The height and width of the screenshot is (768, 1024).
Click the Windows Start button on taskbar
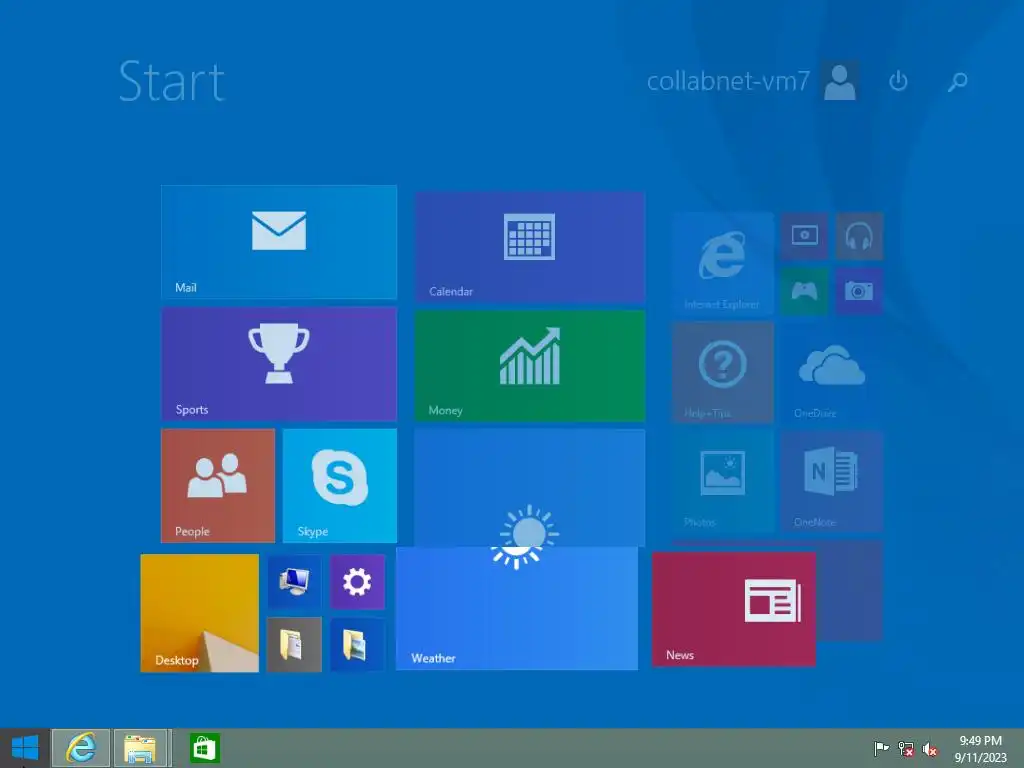click(x=25, y=748)
